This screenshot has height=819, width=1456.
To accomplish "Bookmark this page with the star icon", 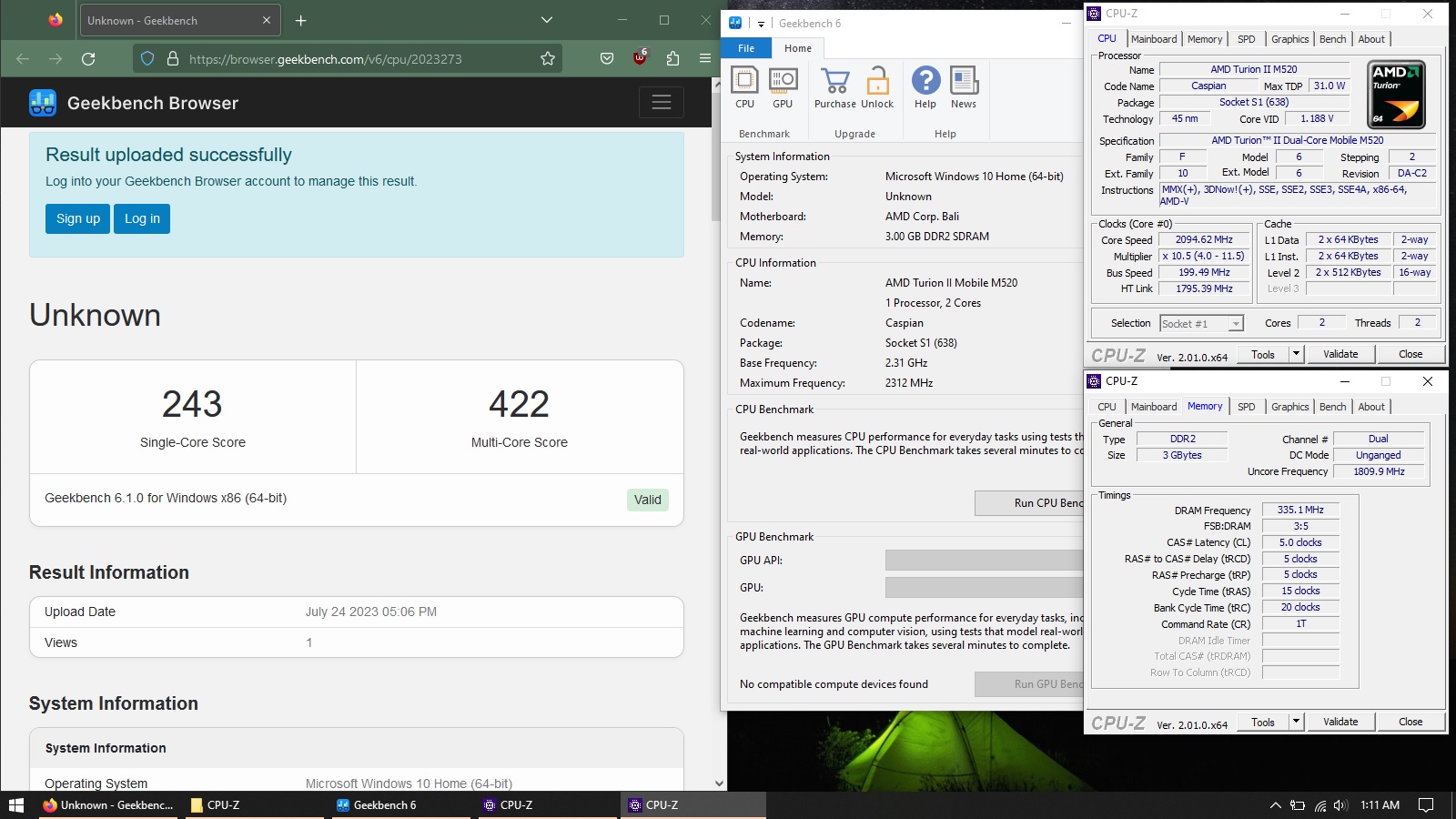I will tap(548, 58).
